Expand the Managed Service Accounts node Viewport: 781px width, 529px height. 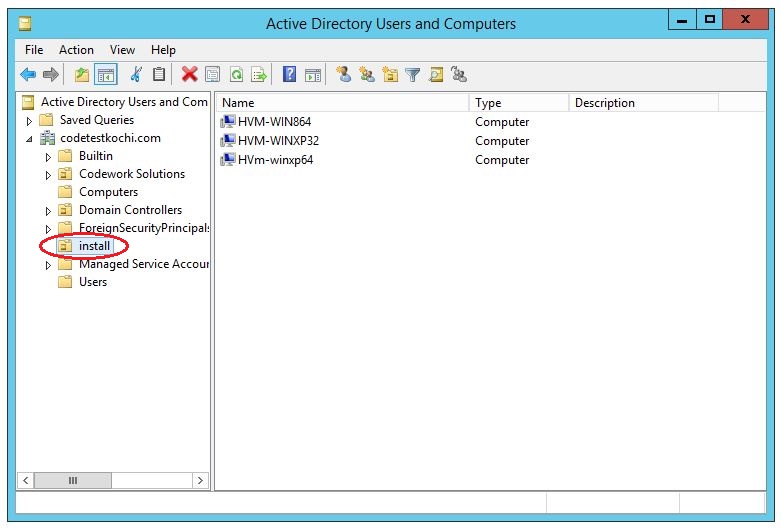tap(48, 265)
